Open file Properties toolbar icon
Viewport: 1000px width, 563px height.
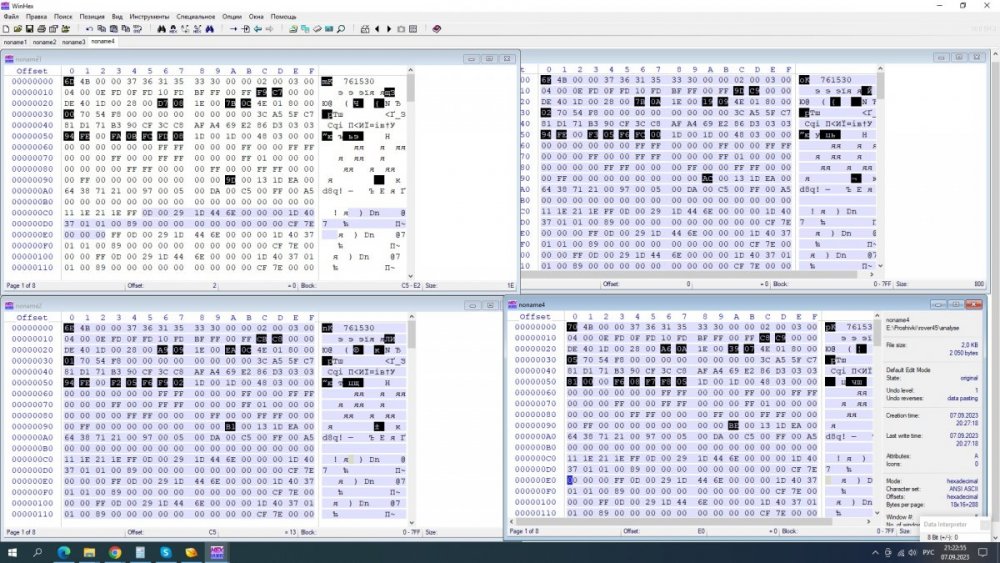[x=53, y=29]
